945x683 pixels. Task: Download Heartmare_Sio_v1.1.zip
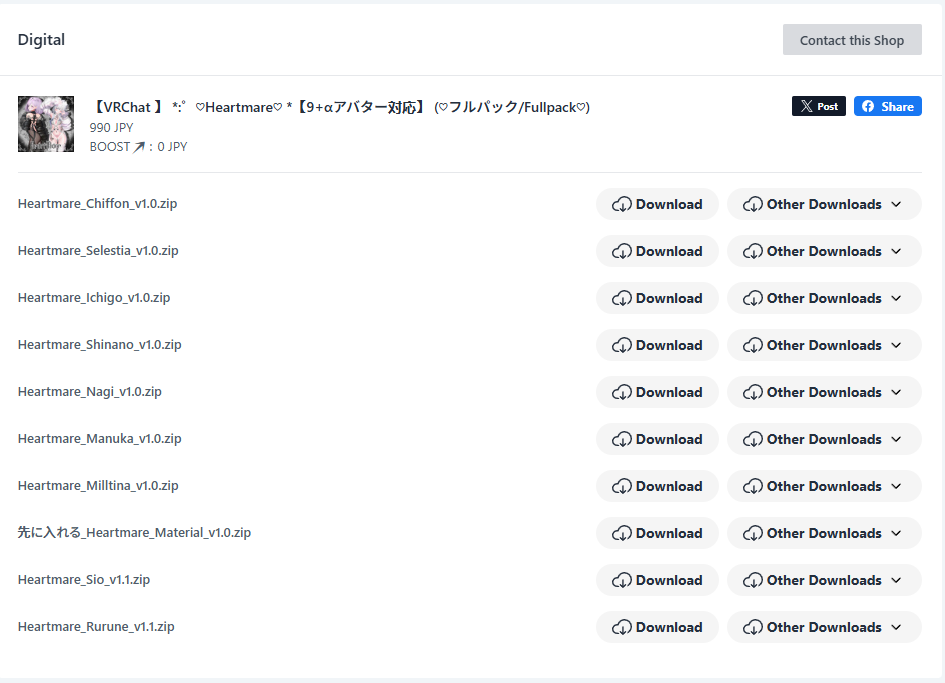(658, 581)
